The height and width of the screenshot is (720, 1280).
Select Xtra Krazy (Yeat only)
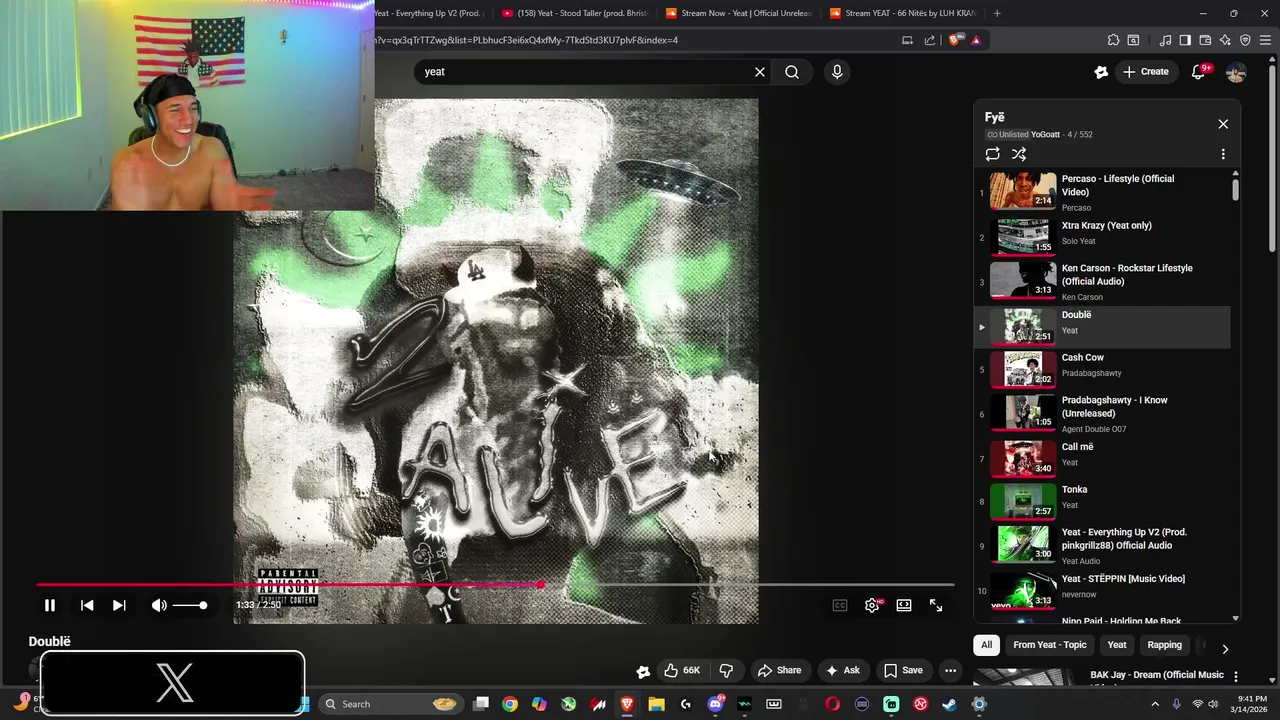[1102, 236]
